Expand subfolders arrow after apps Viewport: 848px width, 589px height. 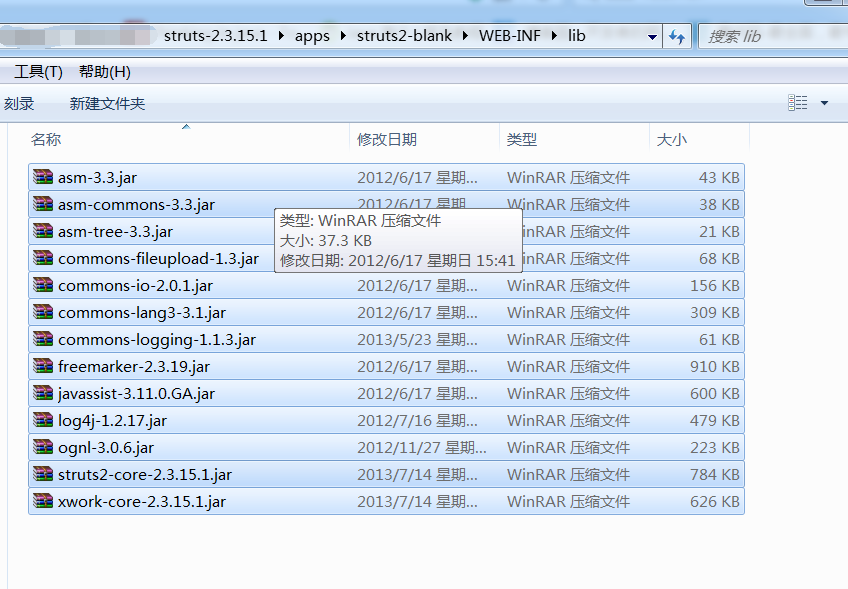(x=343, y=36)
